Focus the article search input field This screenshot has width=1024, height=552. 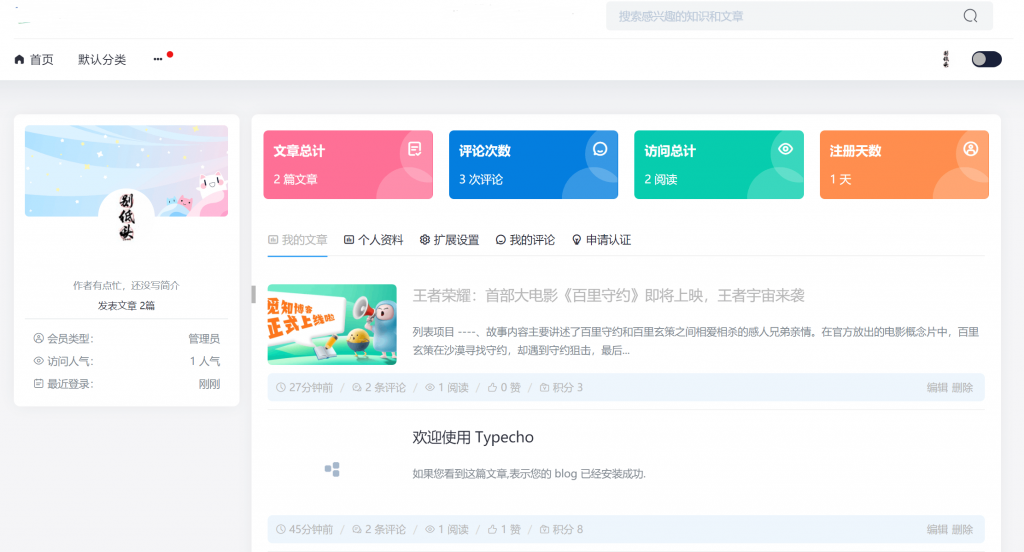click(x=799, y=16)
